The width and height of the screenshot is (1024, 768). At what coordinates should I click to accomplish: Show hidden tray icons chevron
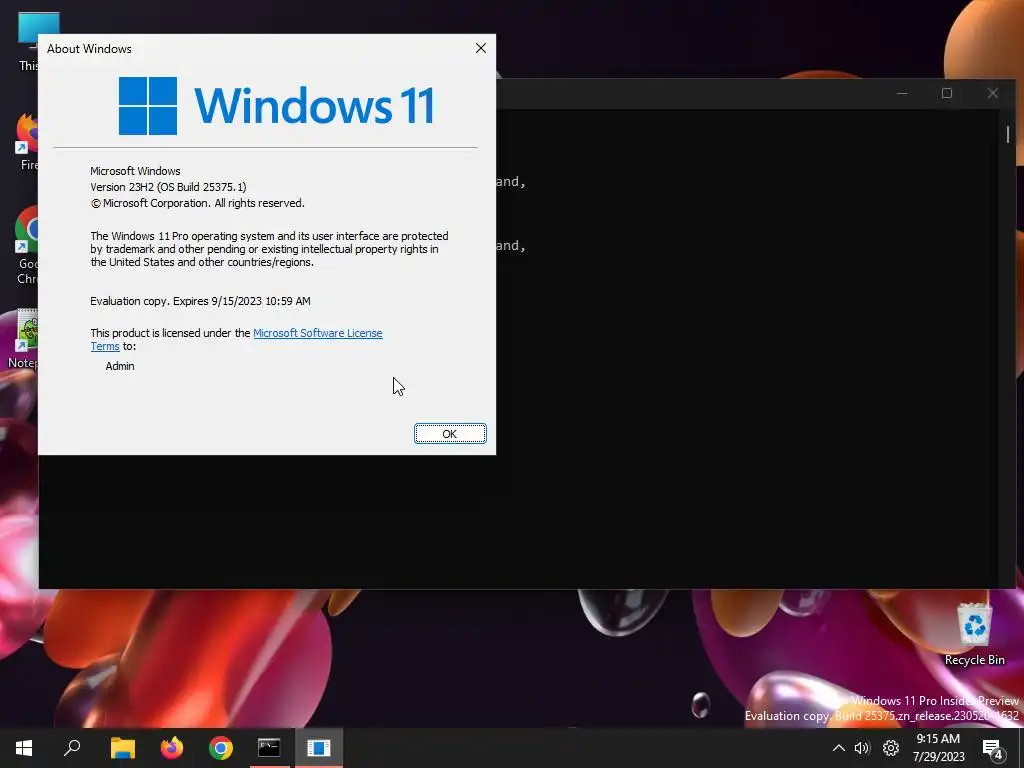(x=839, y=748)
